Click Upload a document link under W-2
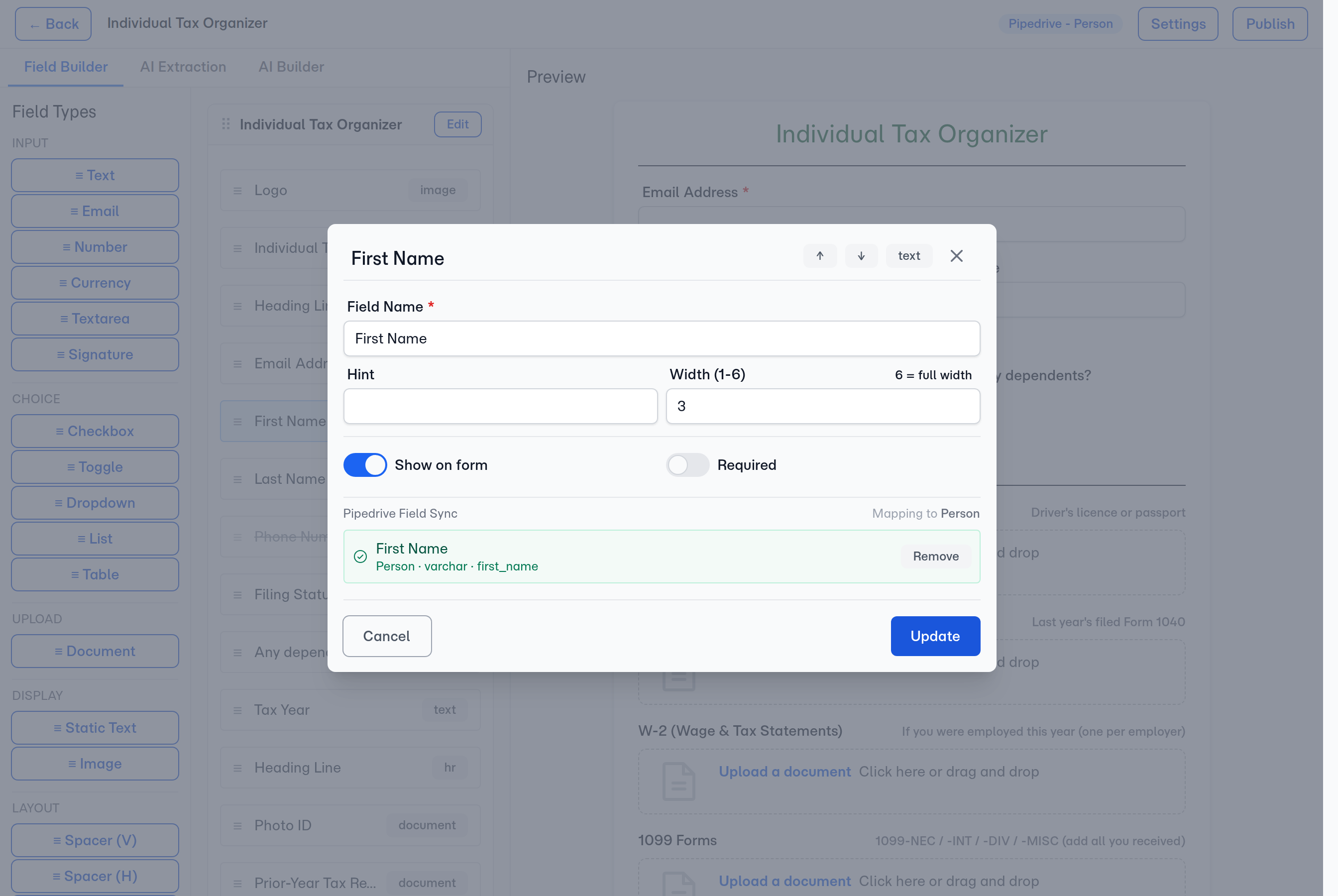1338x896 pixels. pyautogui.click(x=784, y=772)
